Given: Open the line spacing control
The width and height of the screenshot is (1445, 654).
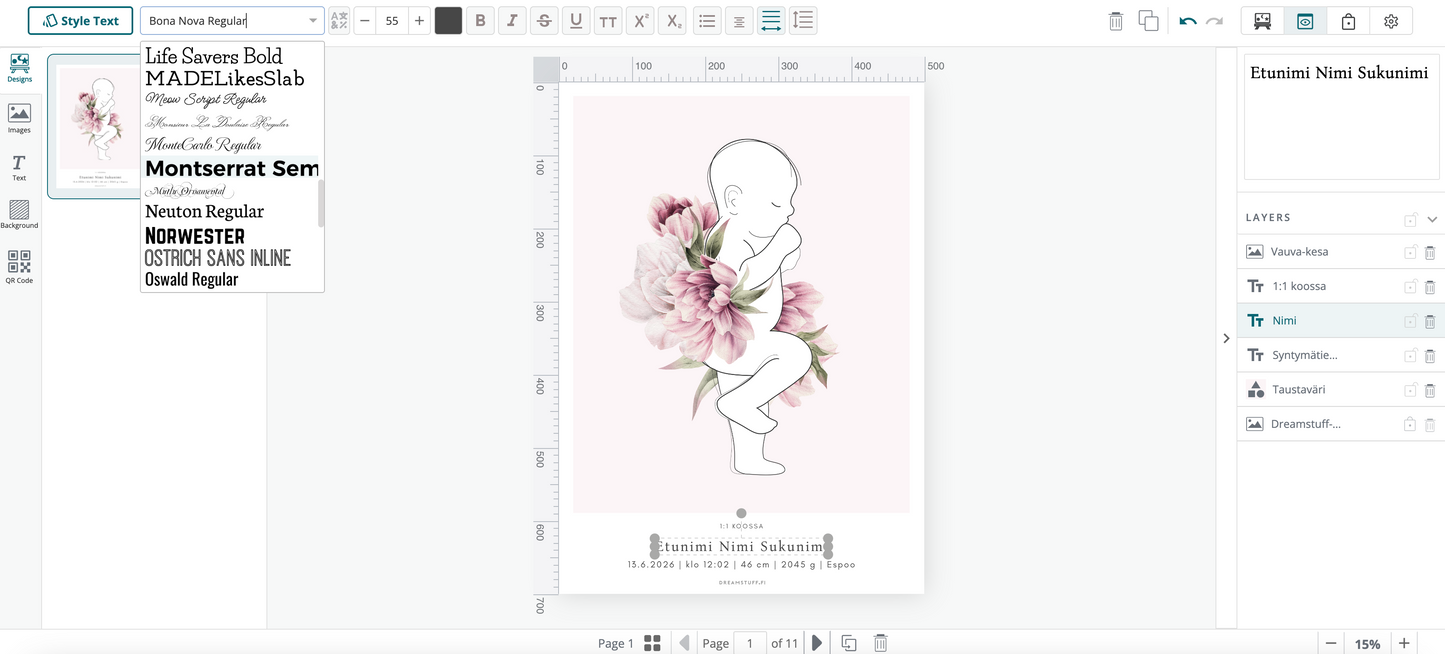Looking at the screenshot, I should (803, 21).
